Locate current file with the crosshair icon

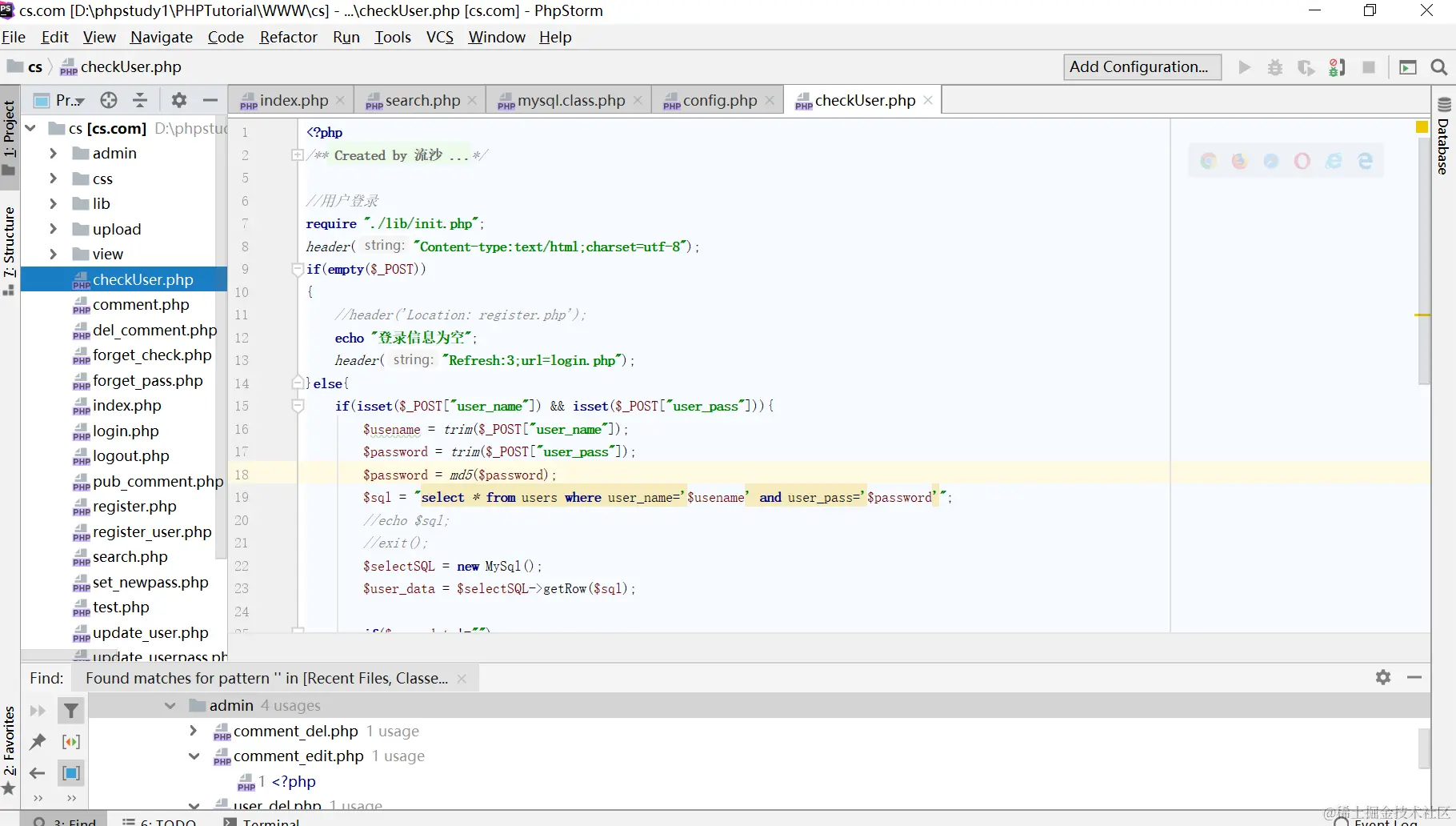tap(109, 100)
